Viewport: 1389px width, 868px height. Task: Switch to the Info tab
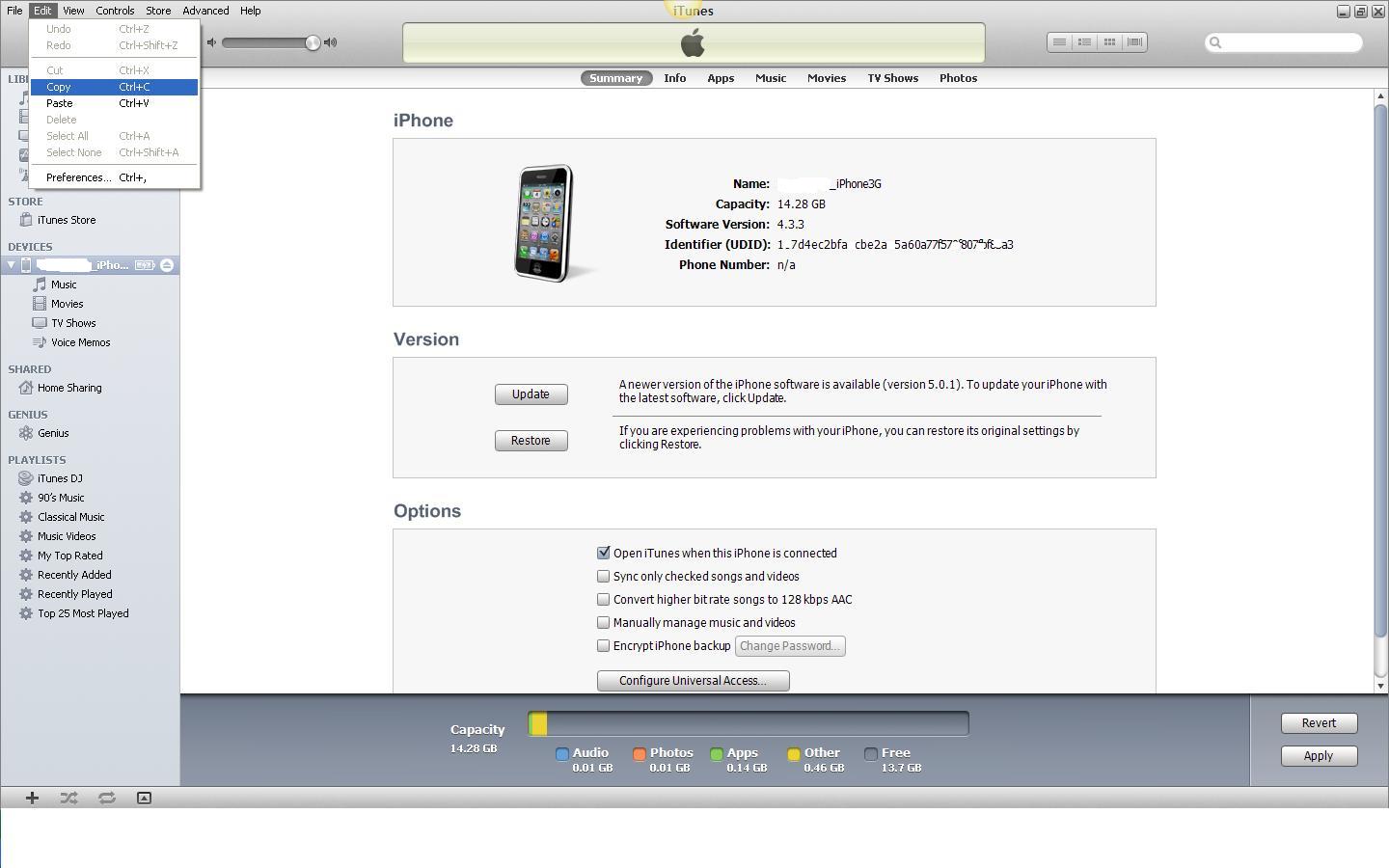(x=675, y=78)
